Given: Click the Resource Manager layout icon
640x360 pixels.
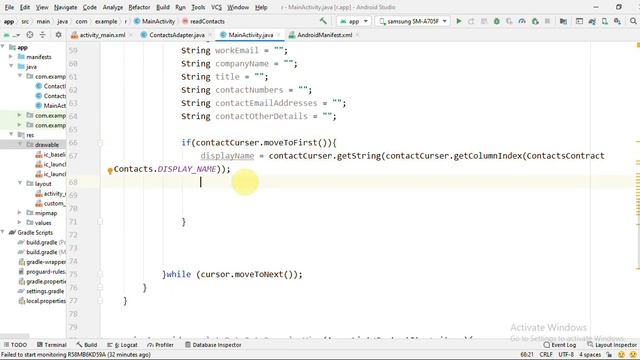Looking at the screenshot, I should (579, 21).
